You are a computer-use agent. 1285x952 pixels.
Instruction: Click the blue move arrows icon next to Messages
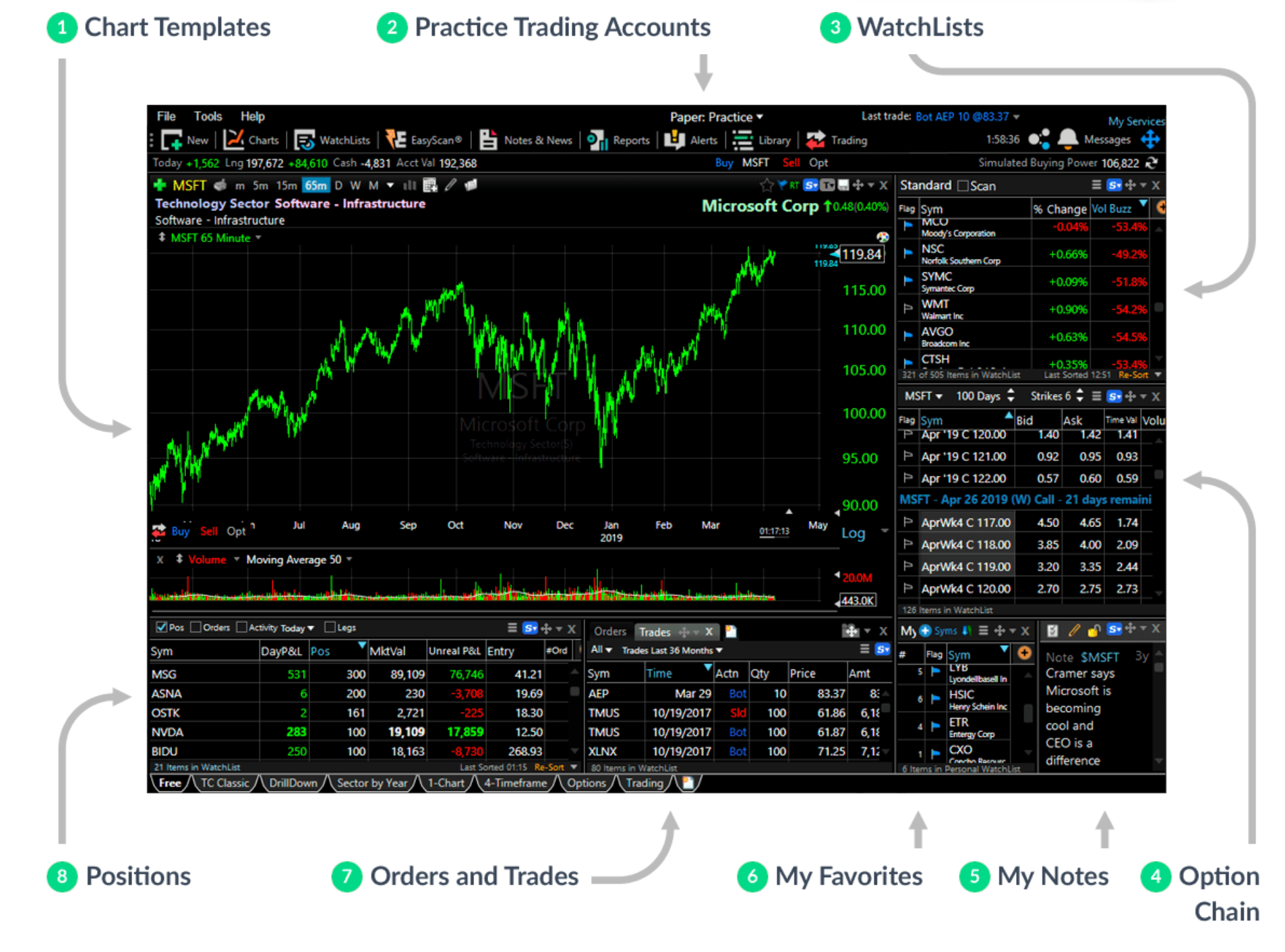tap(1149, 140)
